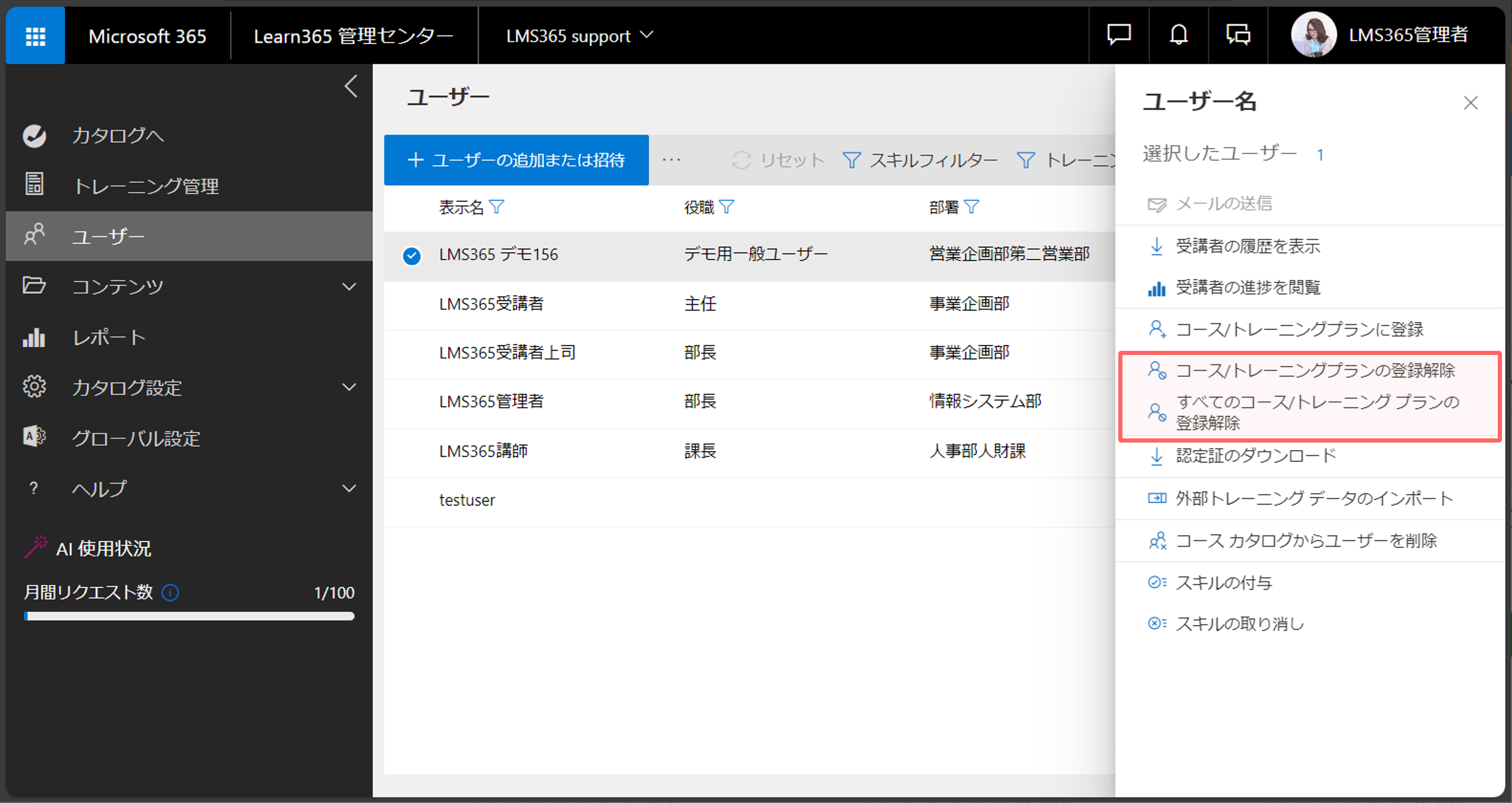This screenshot has height=803, width=1512.
Task: Click the AI 使用状況 magic wand icon
Action: click(x=35, y=546)
